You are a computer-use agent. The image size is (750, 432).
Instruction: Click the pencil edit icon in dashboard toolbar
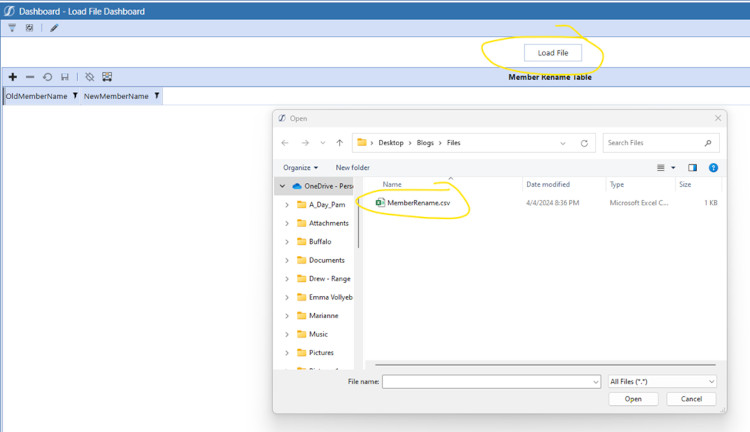(x=54, y=28)
